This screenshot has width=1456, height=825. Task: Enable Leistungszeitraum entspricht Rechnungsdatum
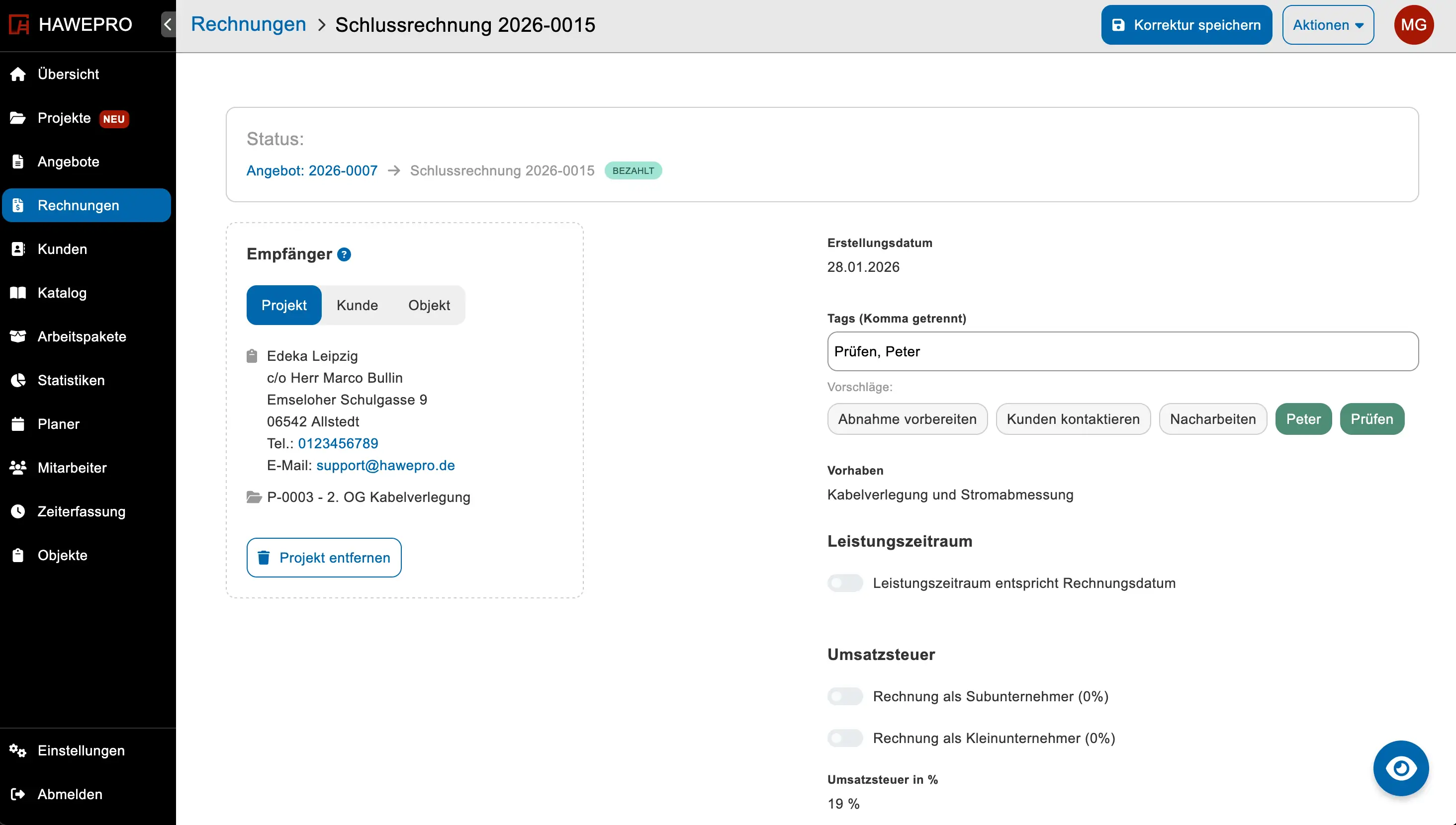click(844, 583)
